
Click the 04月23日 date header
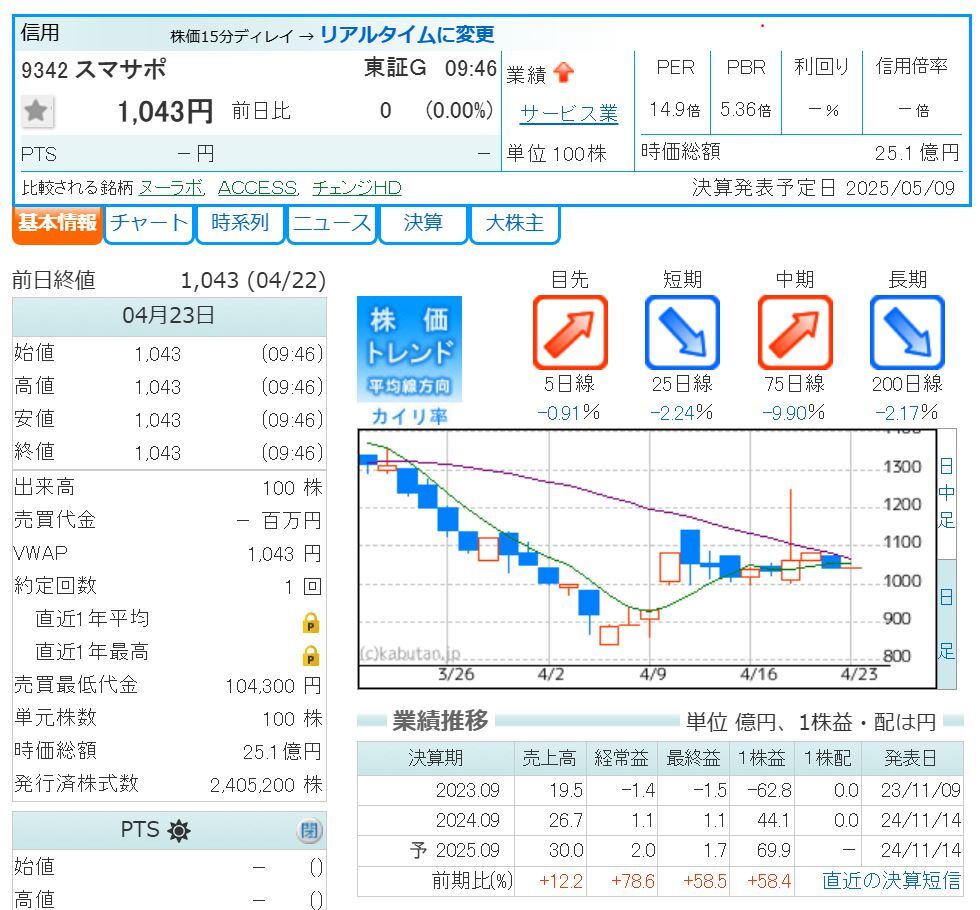pyautogui.click(x=169, y=315)
